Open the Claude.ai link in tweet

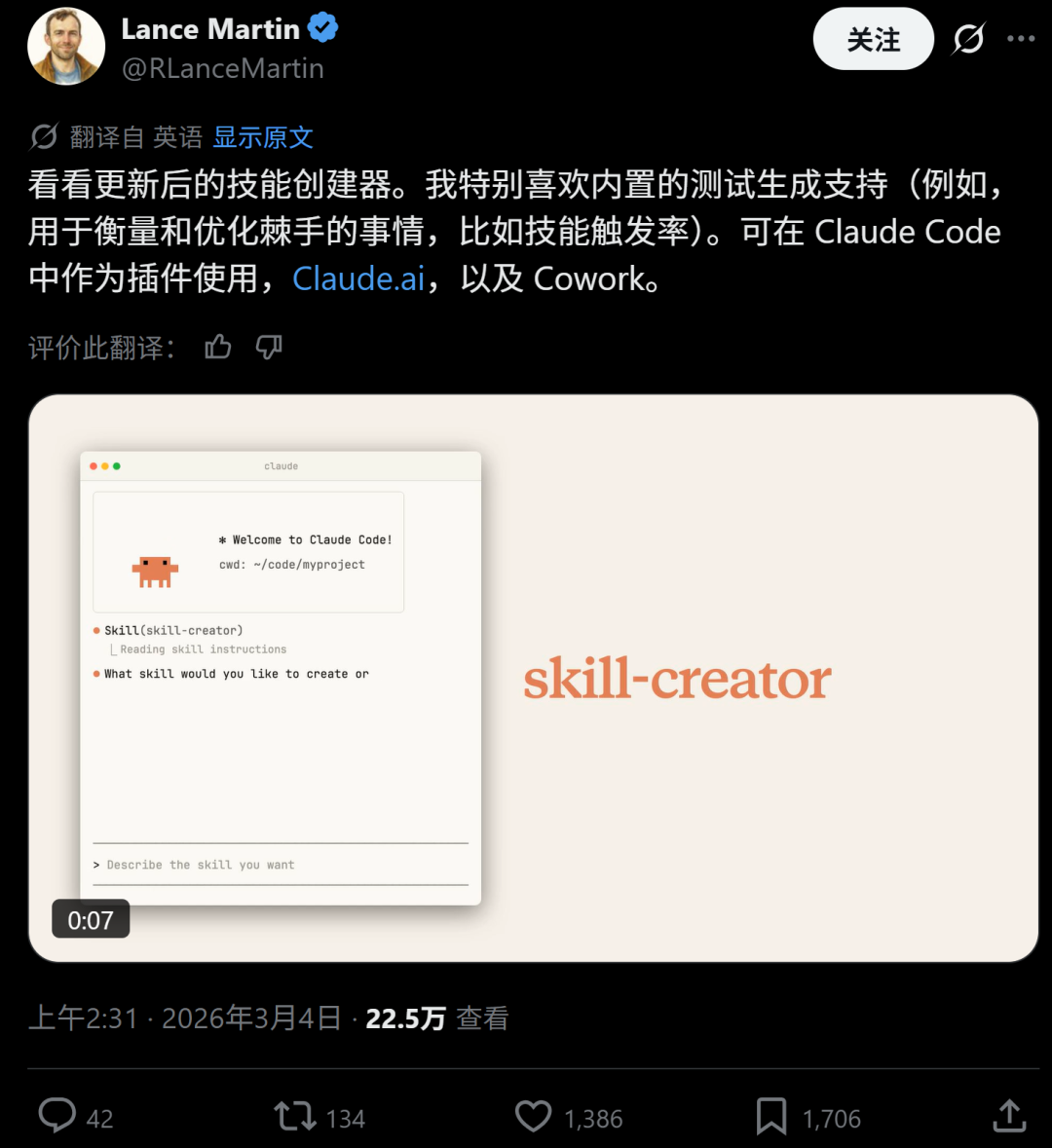point(358,278)
